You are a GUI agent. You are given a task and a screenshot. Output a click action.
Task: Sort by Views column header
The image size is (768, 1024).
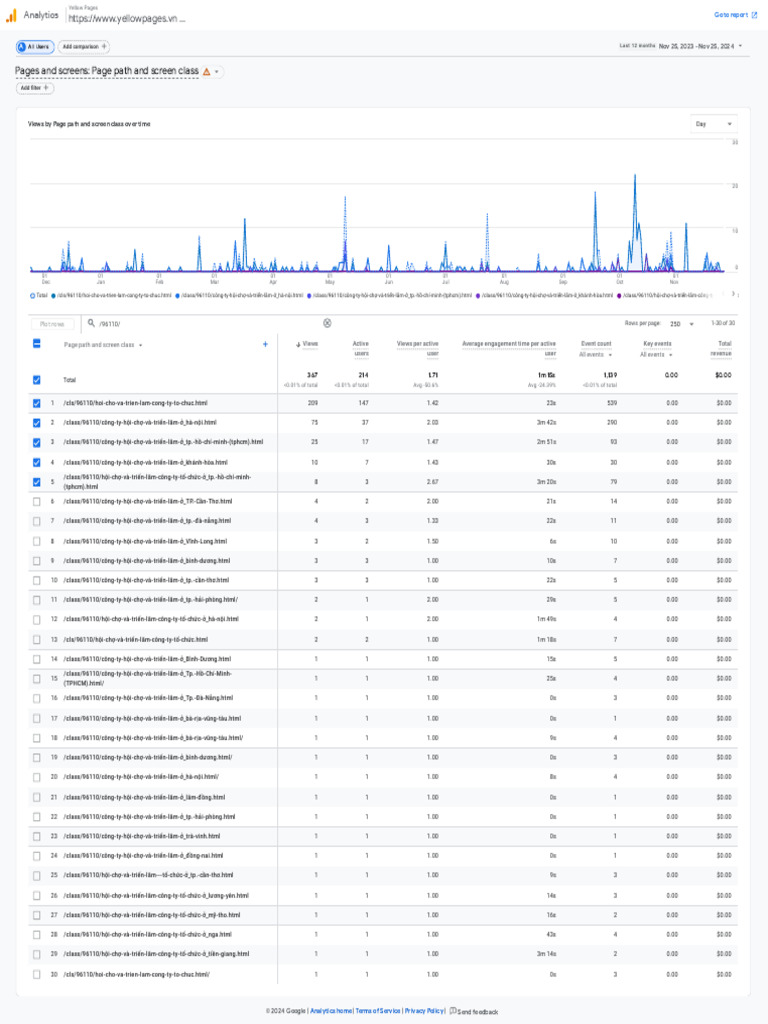pyautogui.click(x=310, y=344)
